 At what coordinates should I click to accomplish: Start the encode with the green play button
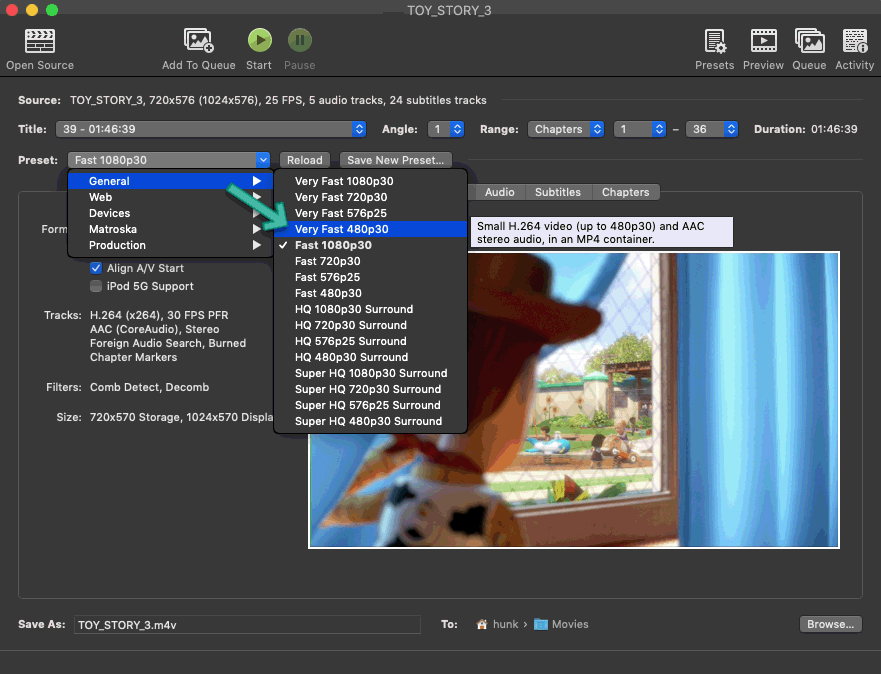(x=260, y=40)
